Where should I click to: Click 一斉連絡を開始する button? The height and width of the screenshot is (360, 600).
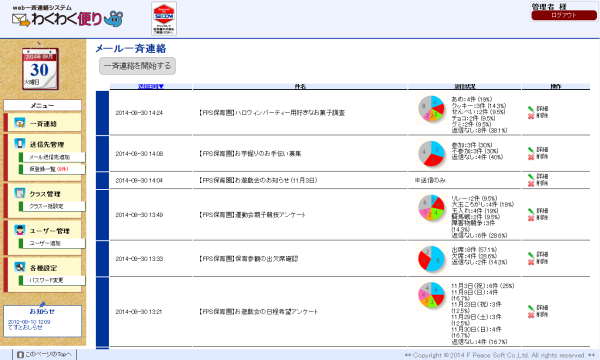pos(137,66)
